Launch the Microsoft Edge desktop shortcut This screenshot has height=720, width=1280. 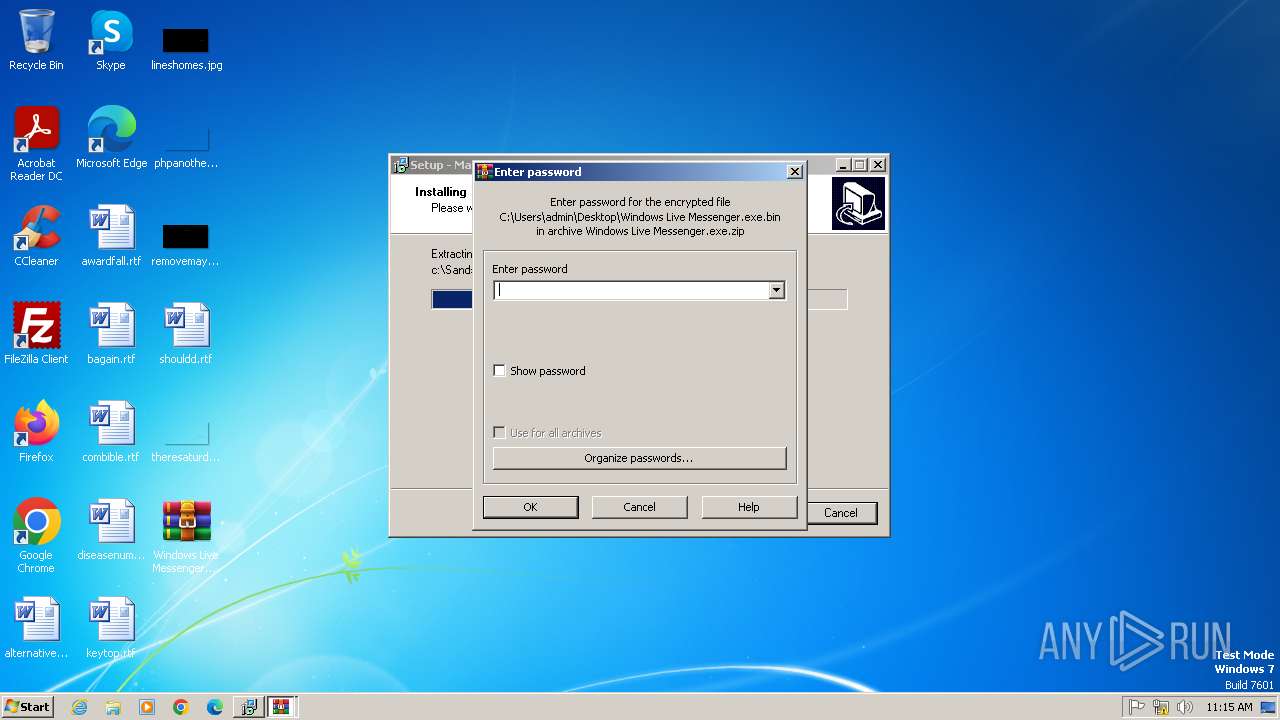(111, 138)
